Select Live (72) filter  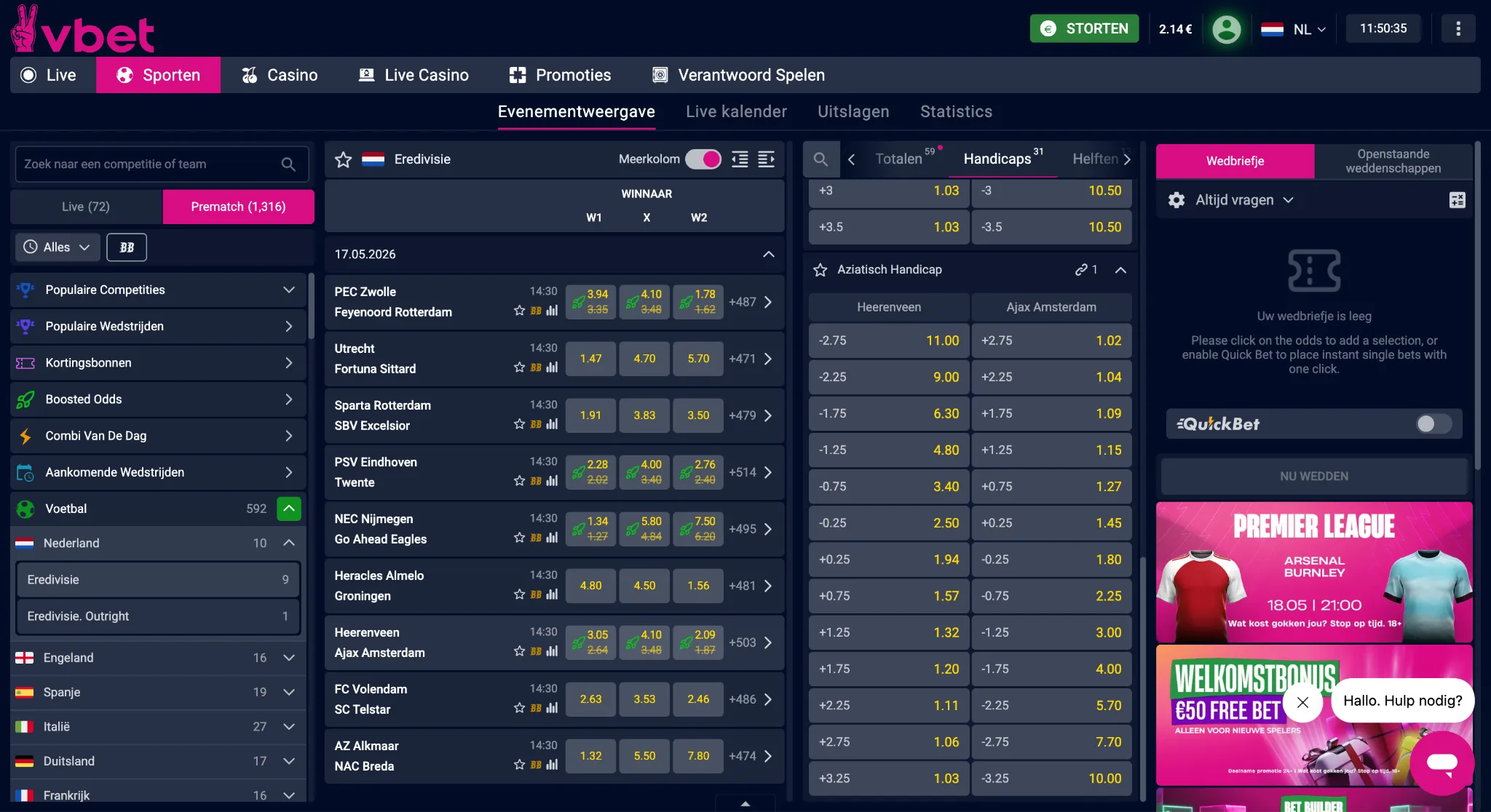pos(86,207)
